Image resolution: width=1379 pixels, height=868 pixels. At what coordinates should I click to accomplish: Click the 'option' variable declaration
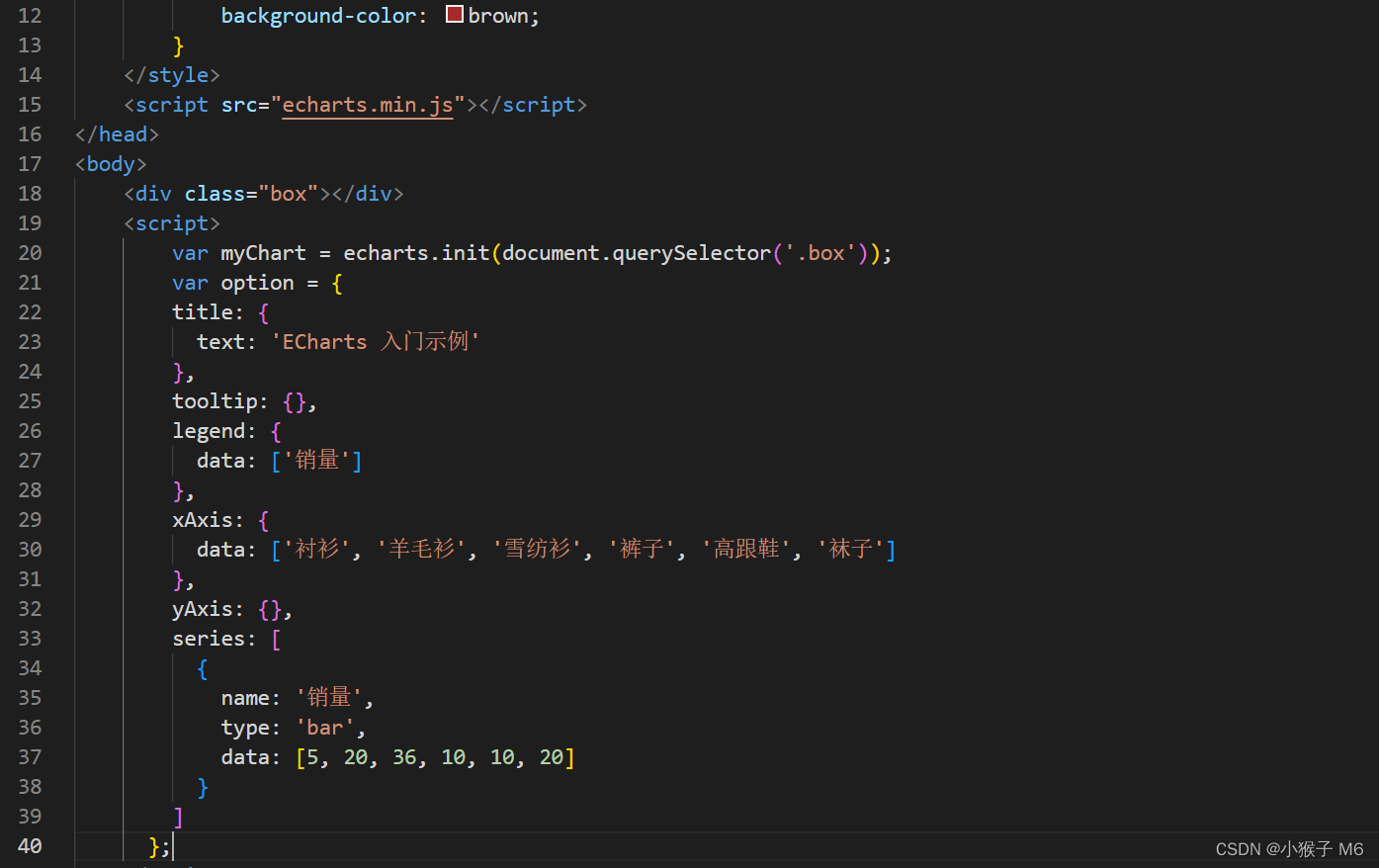click(257, 283)
